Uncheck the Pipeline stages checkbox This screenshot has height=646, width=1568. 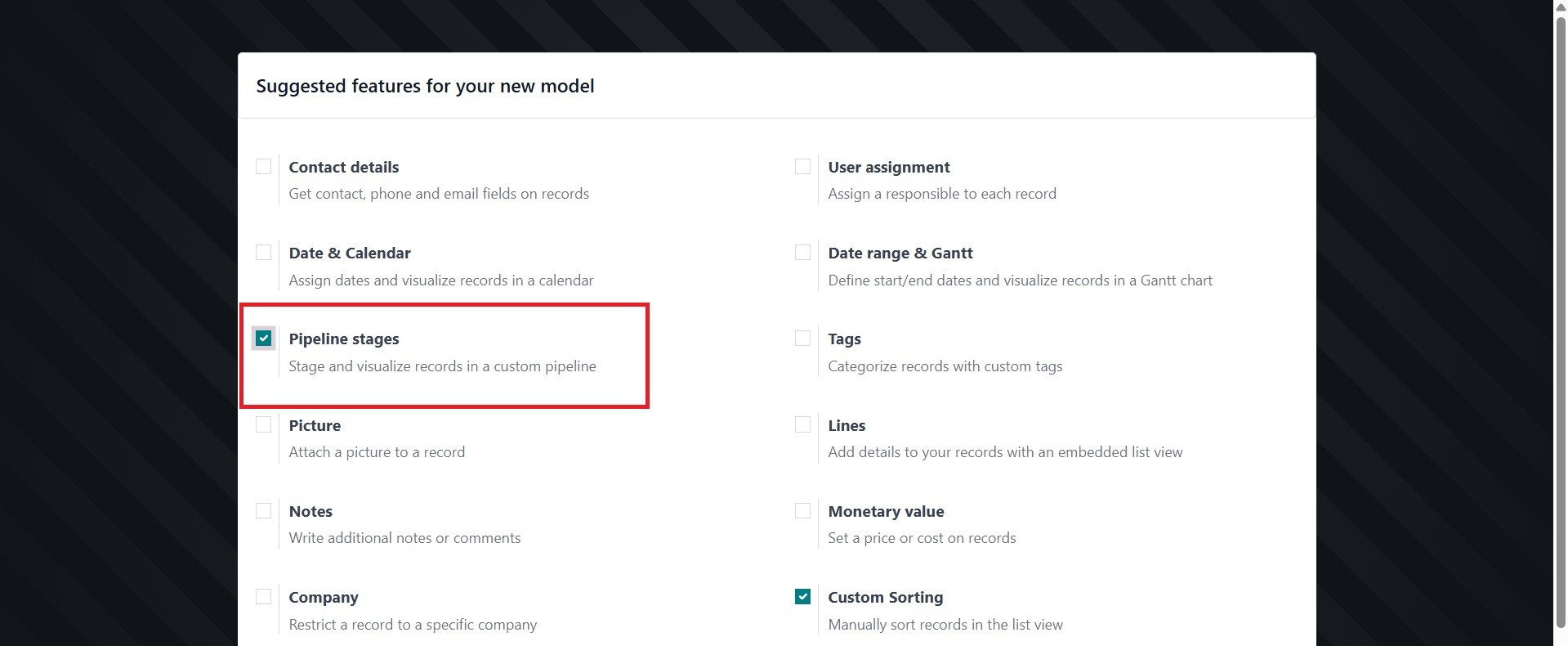coord(263,339)
